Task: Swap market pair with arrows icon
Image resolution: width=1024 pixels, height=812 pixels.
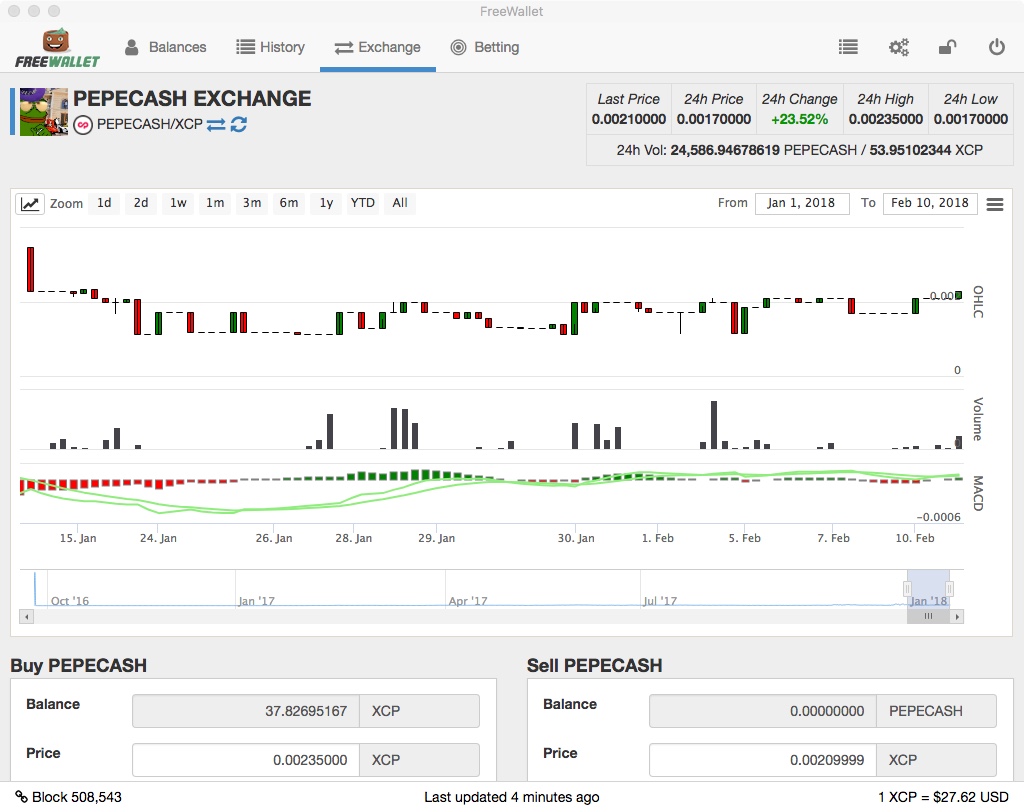Action: [216, 124]
